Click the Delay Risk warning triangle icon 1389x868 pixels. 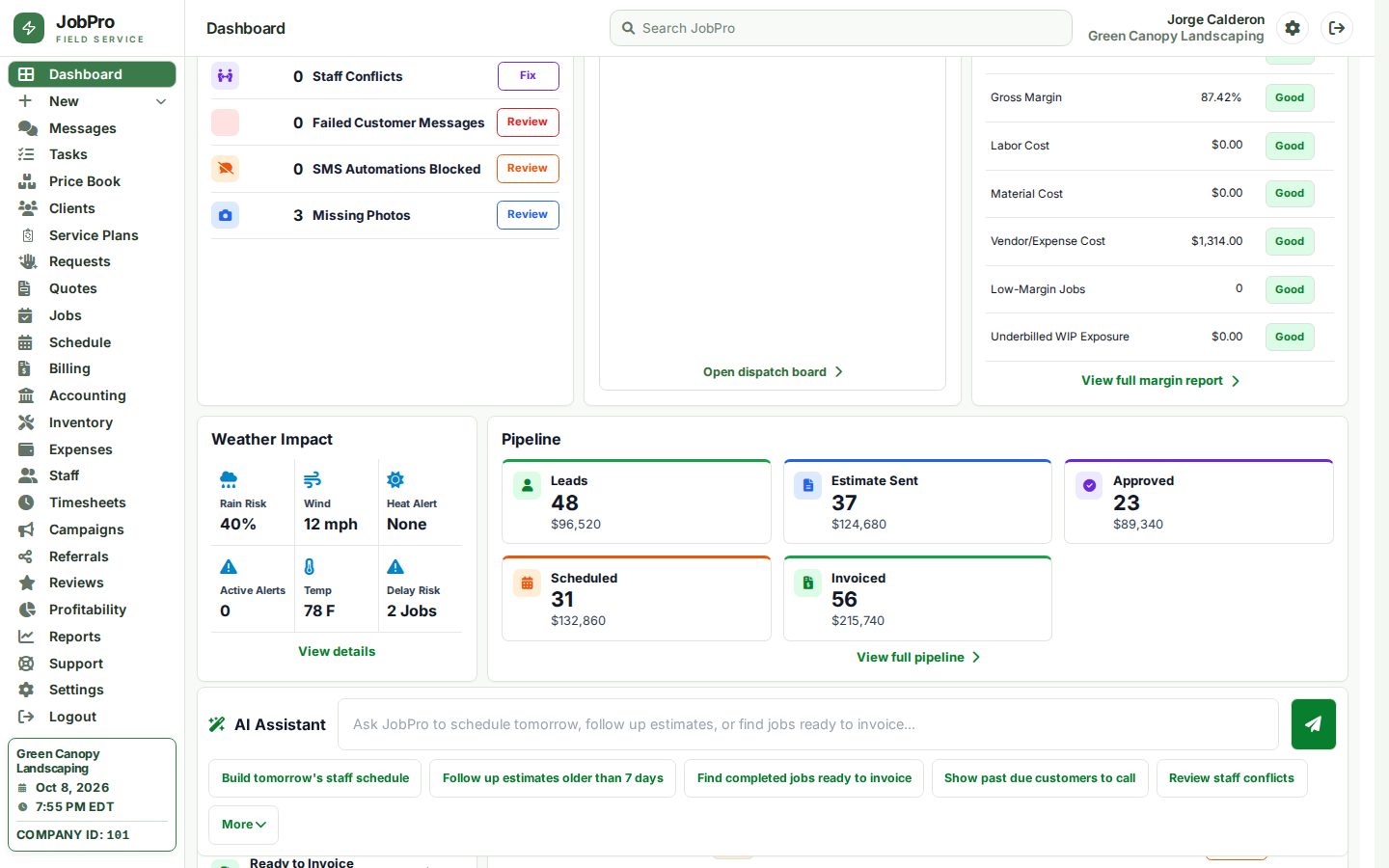pyautogui.click(x=395, y=566)
